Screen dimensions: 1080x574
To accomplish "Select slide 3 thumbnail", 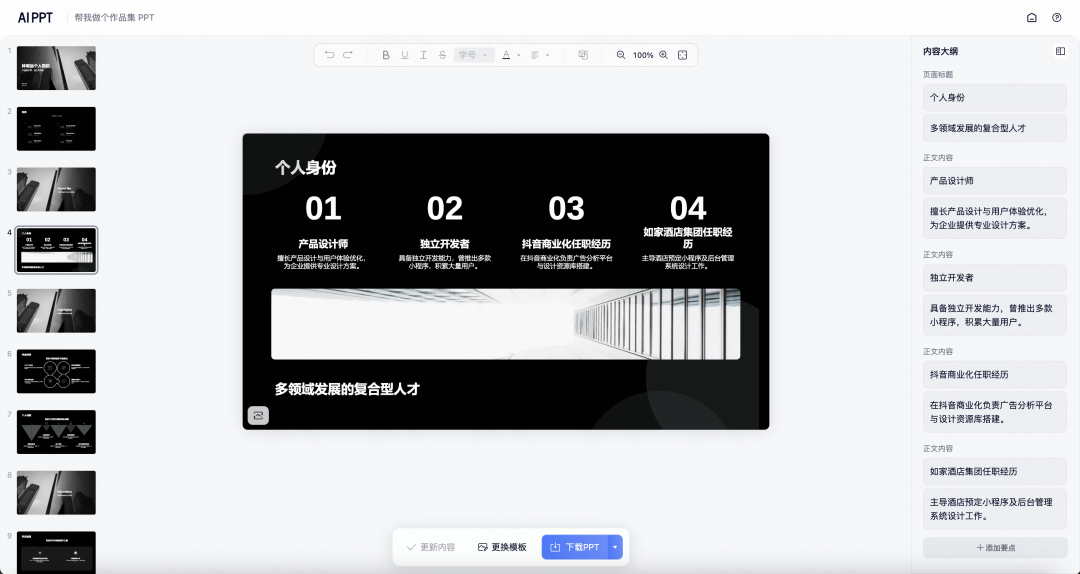I will click(x=56, y=189).
